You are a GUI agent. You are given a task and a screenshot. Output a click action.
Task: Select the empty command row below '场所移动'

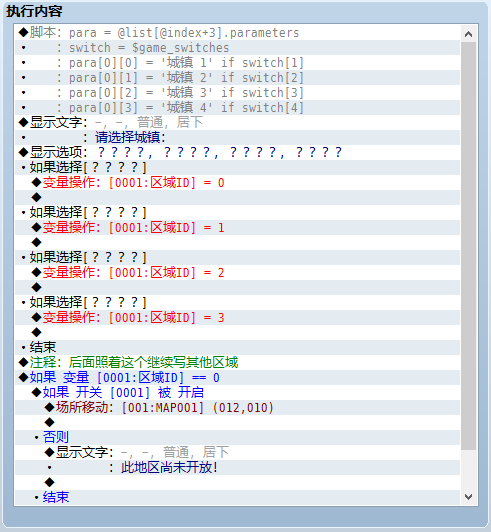point(238,422)
